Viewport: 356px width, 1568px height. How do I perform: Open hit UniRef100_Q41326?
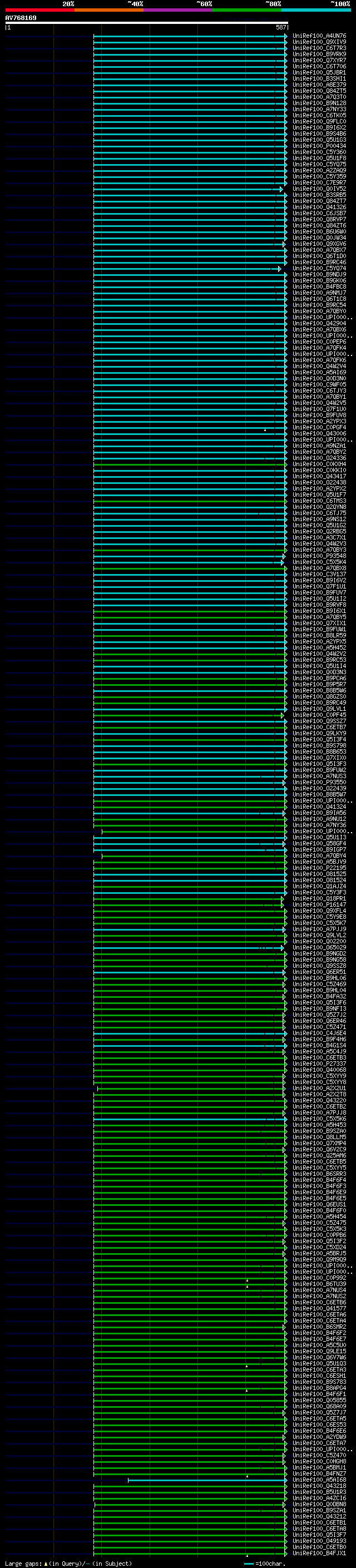click(319, 207)
